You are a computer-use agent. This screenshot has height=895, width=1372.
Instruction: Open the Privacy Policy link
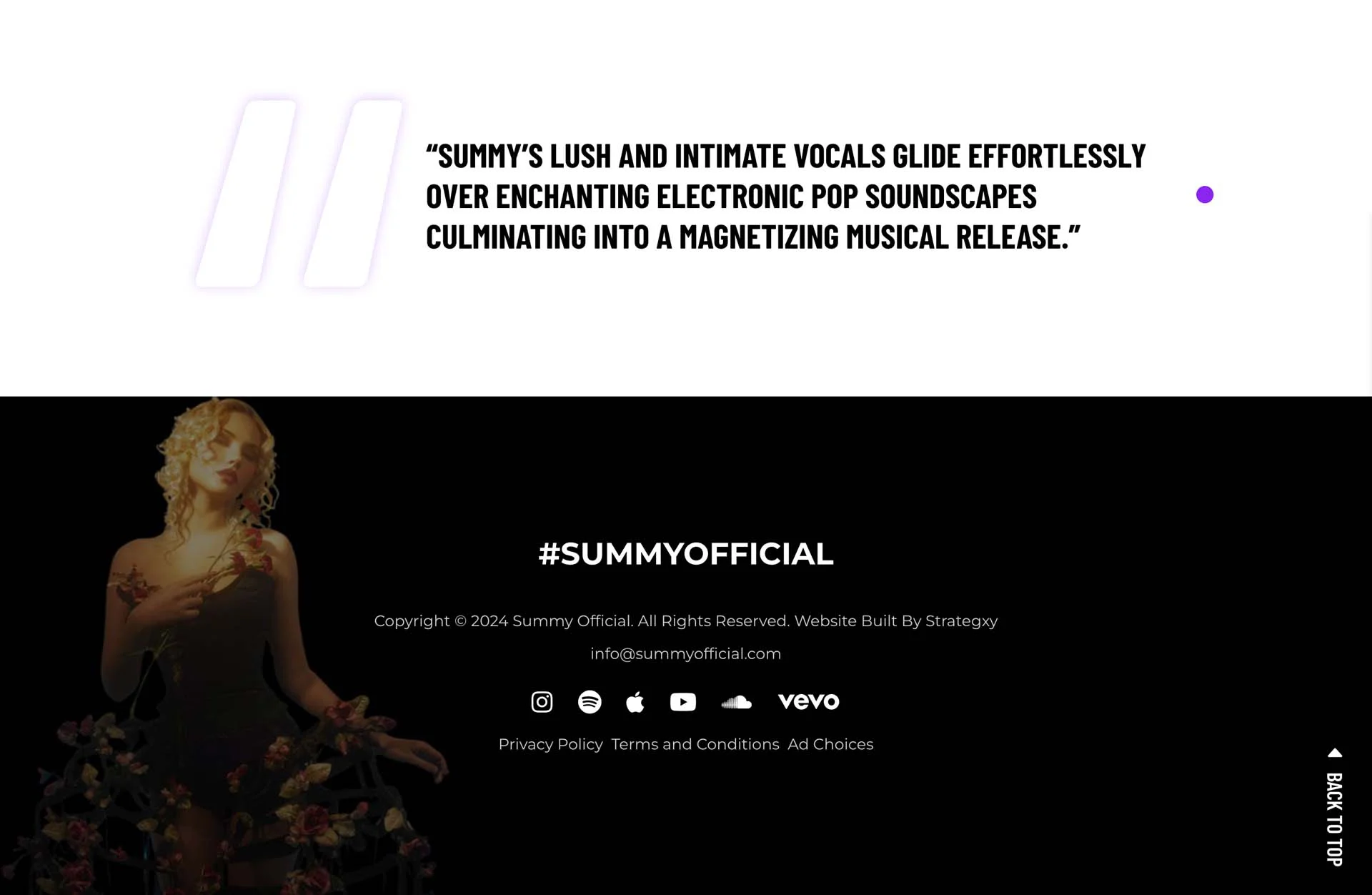tap(550, 744)
